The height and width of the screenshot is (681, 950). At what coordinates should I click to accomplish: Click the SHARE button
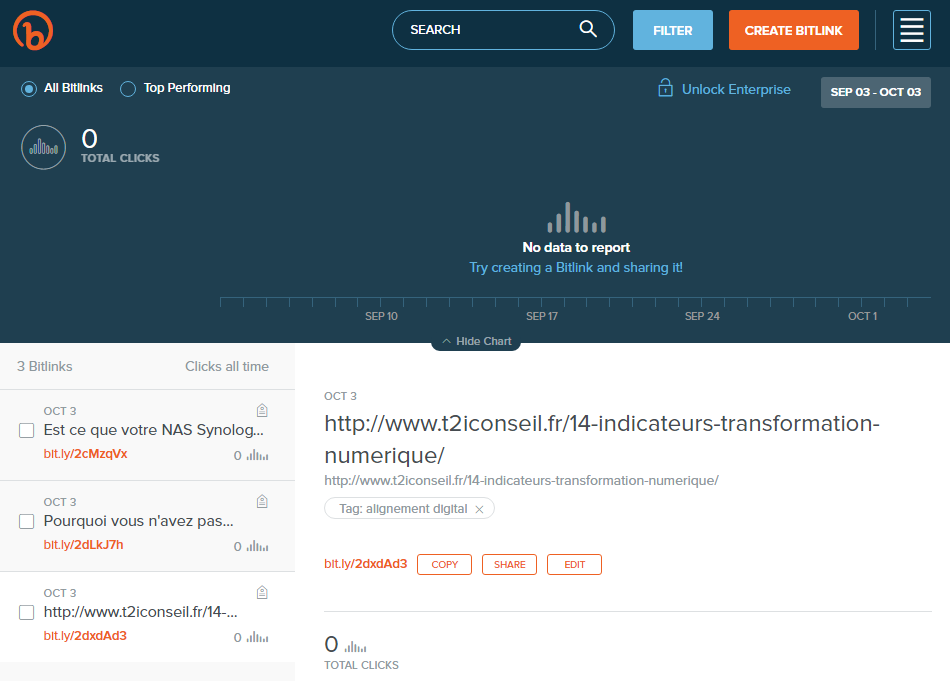coord(510,564)
